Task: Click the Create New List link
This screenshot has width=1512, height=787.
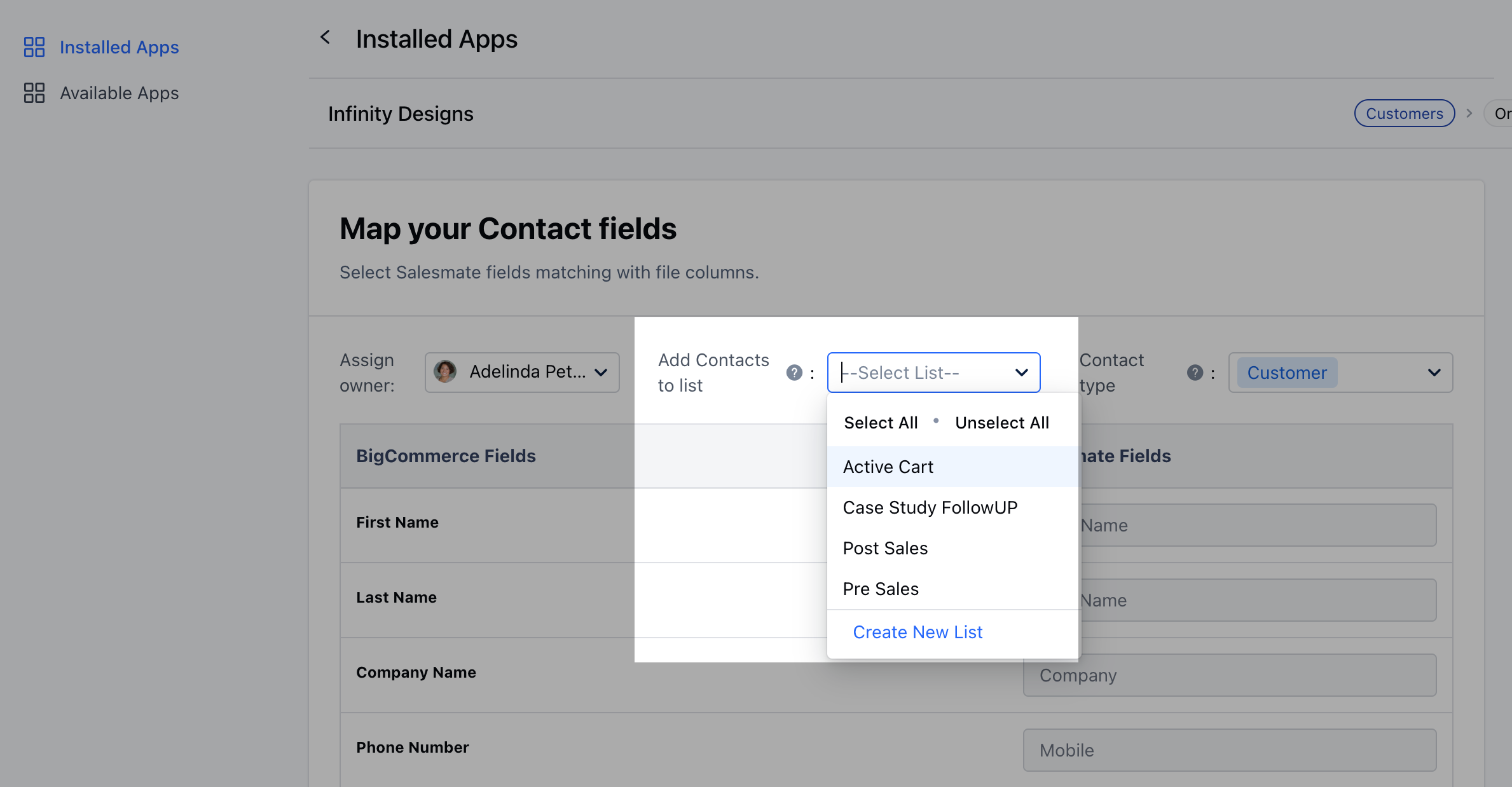Action: pos(918,632)
